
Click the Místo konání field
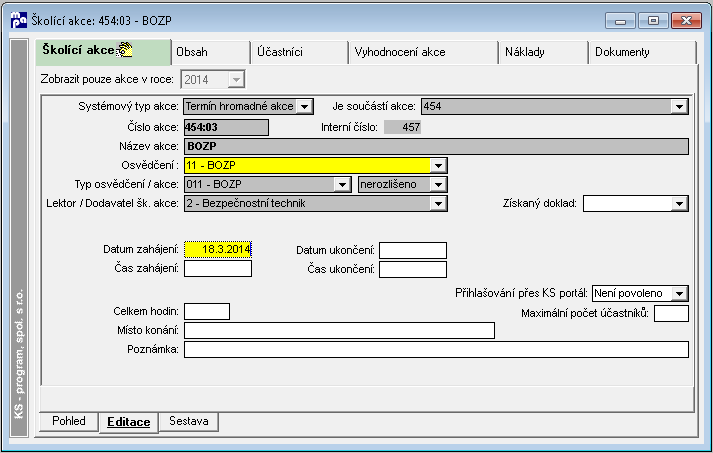339,331
